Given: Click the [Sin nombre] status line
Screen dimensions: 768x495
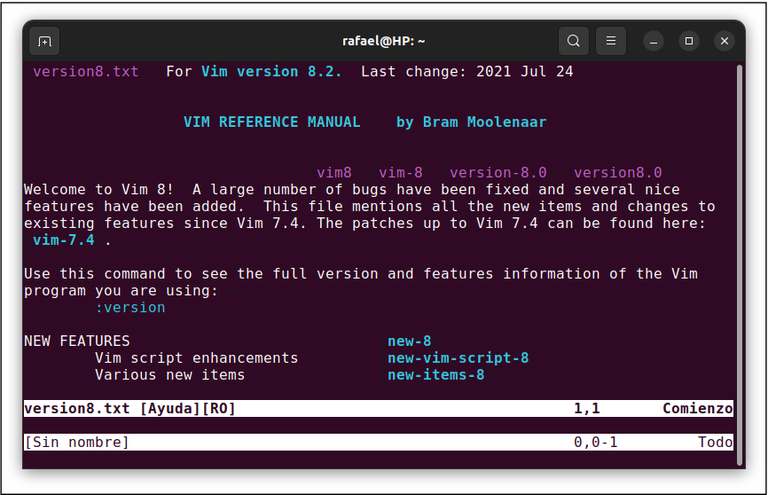Looking at the screenshot, I should tap(378, 442).
